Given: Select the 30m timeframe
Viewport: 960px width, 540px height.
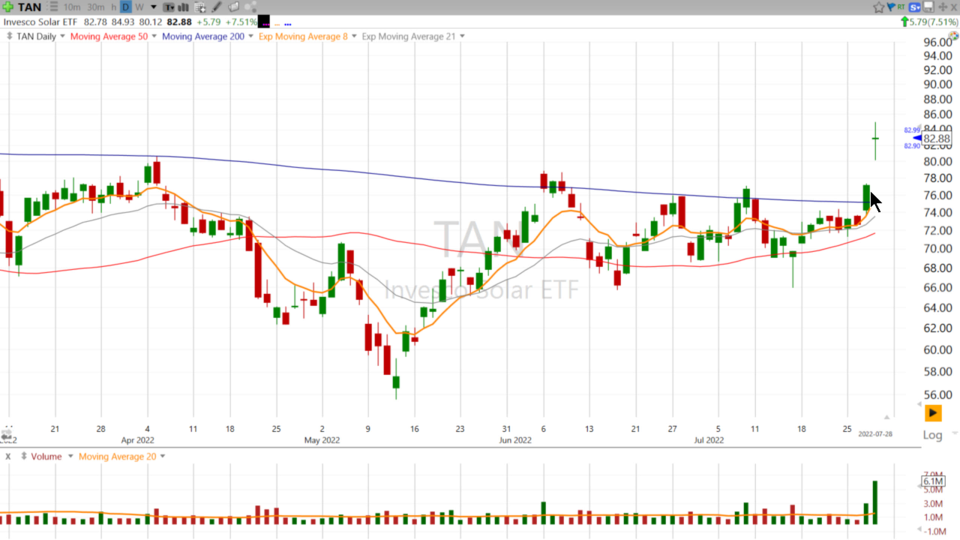Looking at the screenshot, I should pos(96,7).
